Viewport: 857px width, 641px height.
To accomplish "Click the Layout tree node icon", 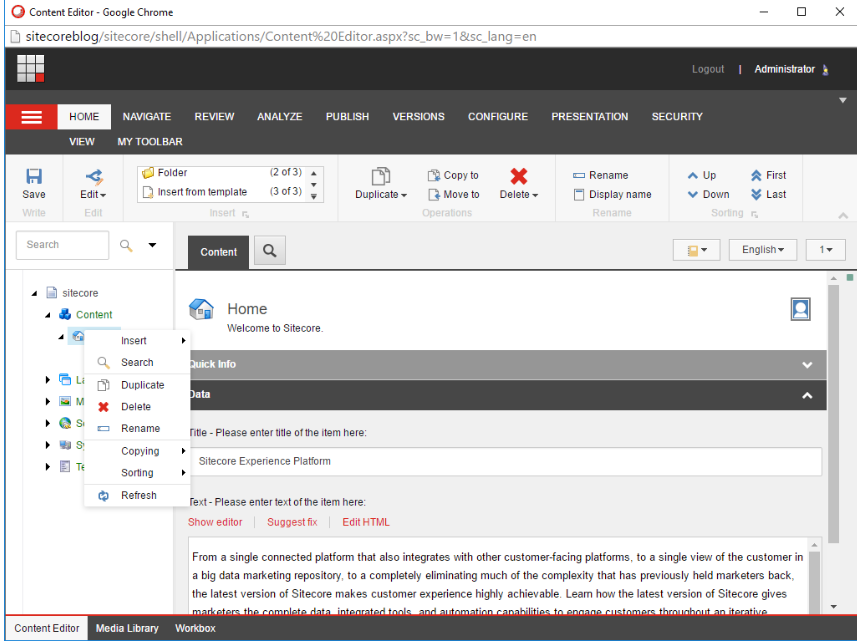I will 65,379.
